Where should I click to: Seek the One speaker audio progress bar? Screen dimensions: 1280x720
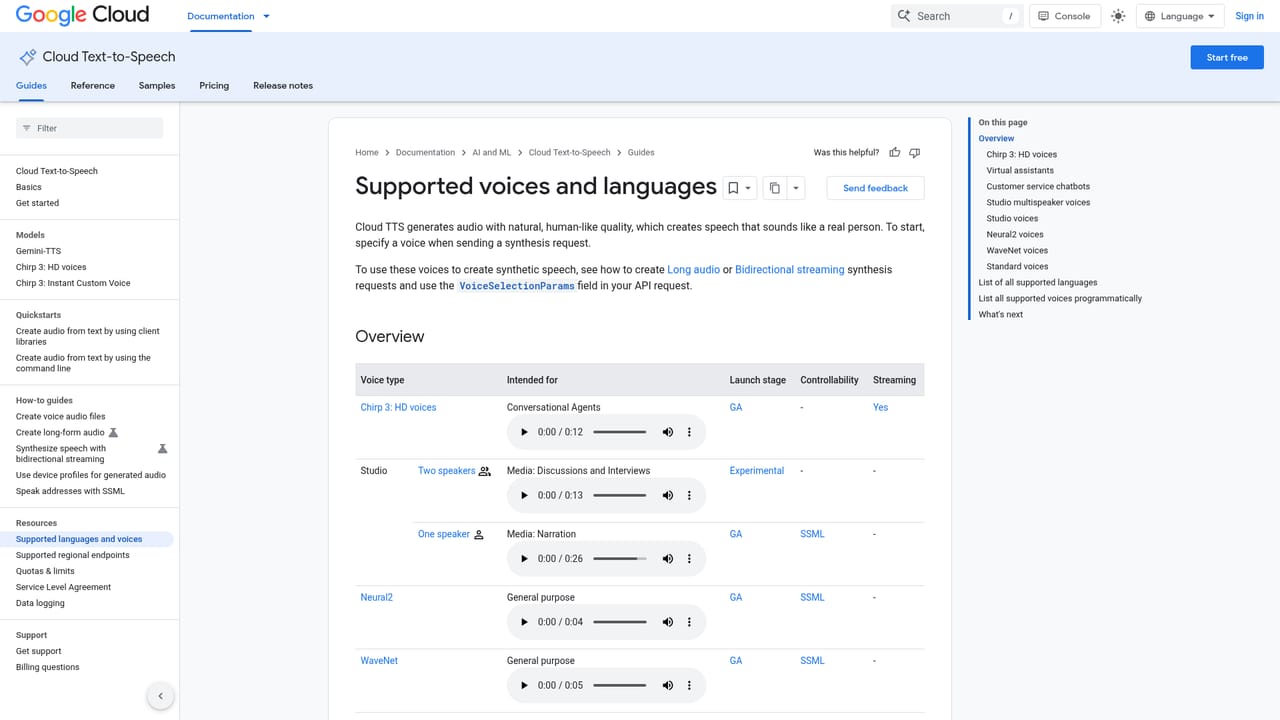(620, 559)
